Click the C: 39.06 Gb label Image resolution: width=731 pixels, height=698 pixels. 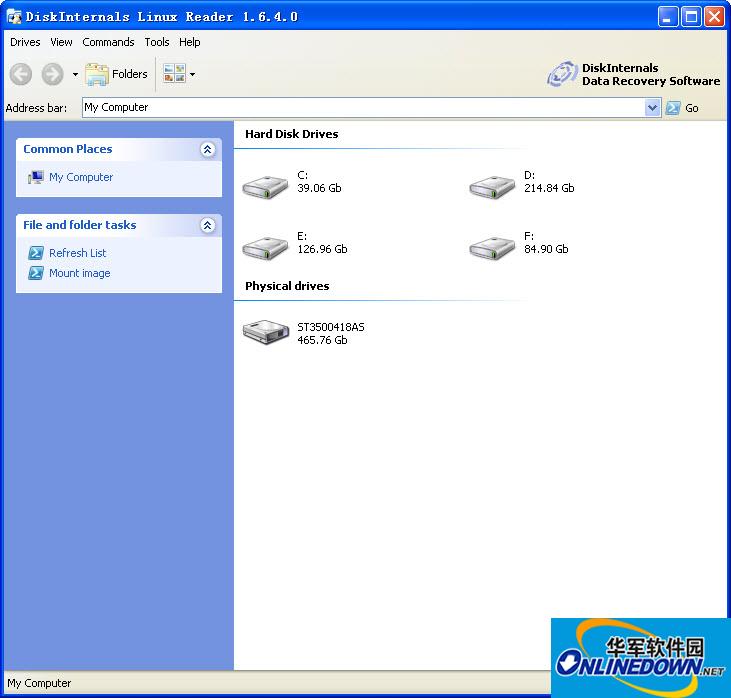[319, 182]
